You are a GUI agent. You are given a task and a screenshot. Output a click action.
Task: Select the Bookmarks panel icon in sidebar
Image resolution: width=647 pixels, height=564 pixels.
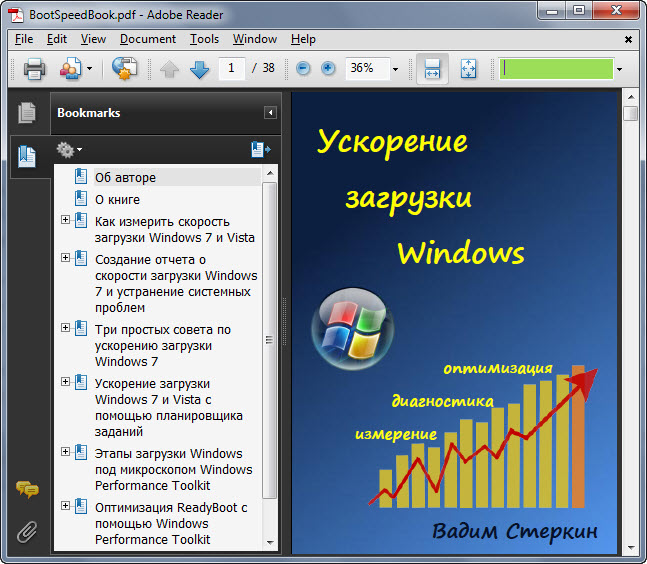pyautogui.click(x=27, y=156)
